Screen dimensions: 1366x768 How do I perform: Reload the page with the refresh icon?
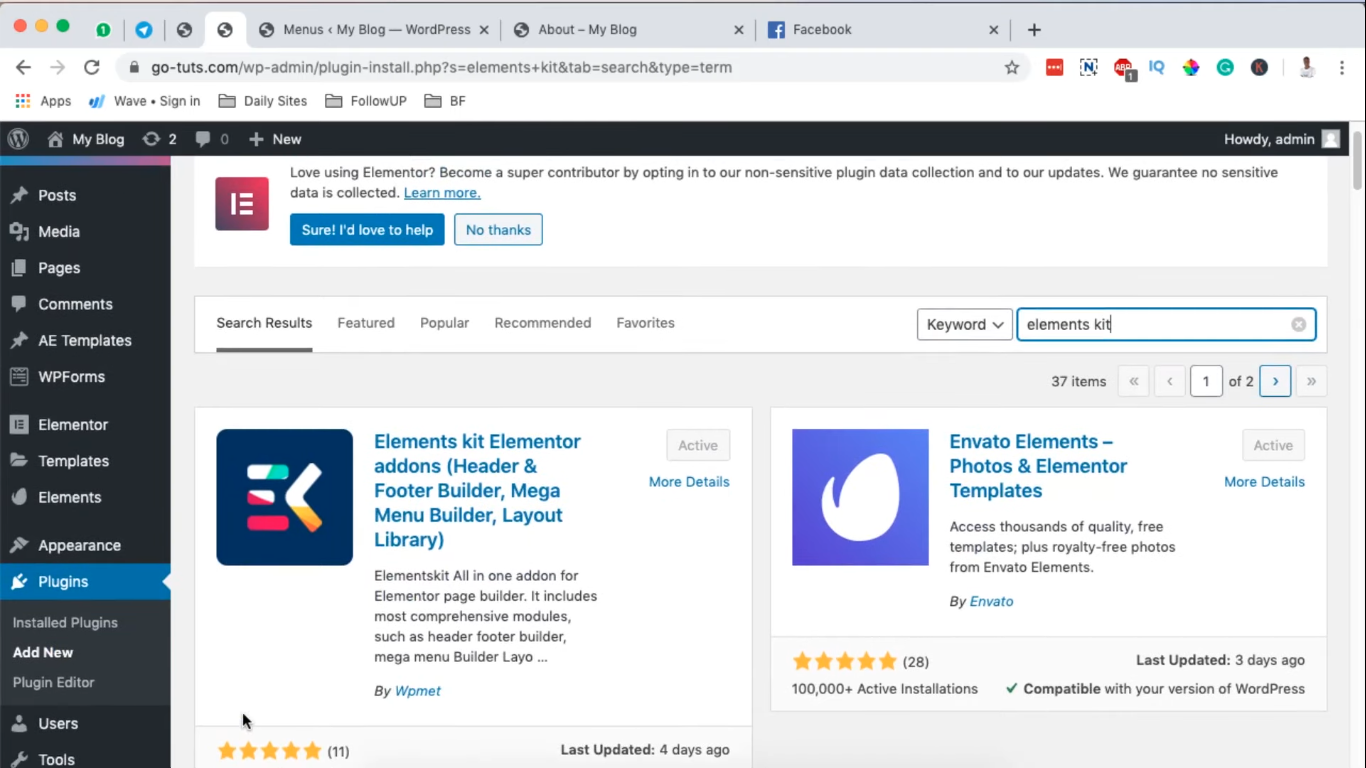point(92,67)
